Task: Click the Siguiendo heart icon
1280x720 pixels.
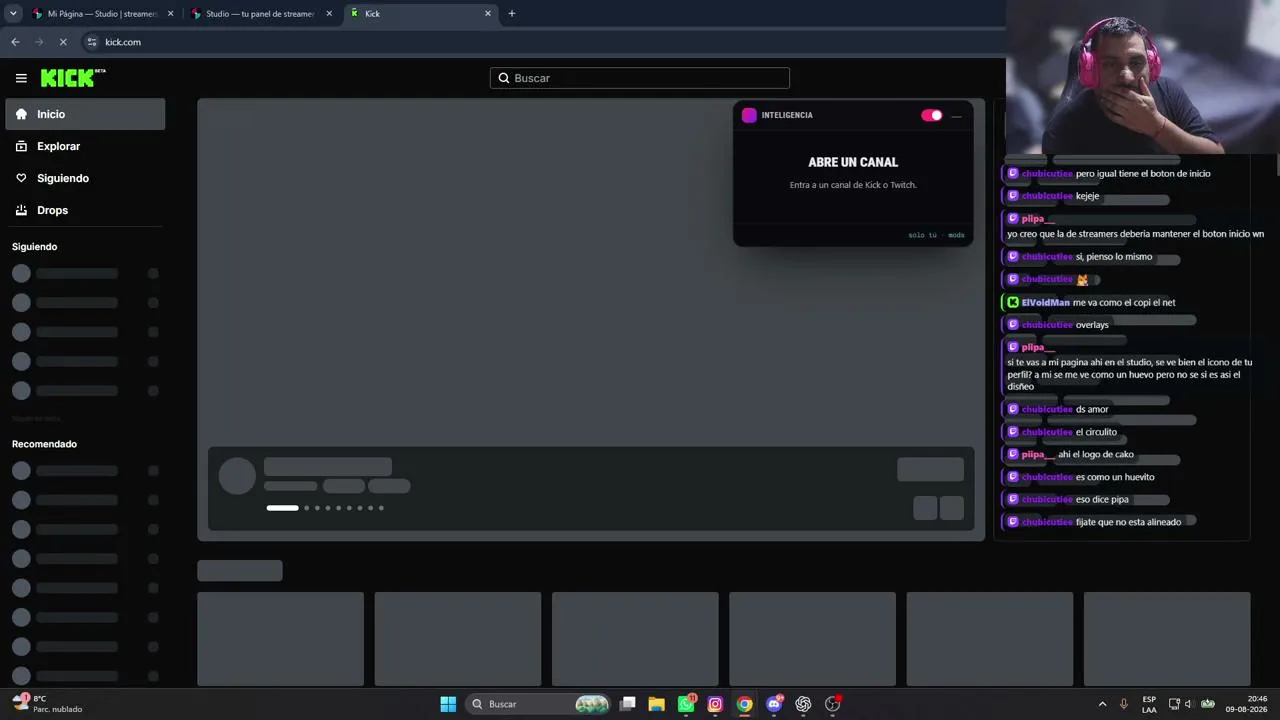Action: [x=21, y=178]
